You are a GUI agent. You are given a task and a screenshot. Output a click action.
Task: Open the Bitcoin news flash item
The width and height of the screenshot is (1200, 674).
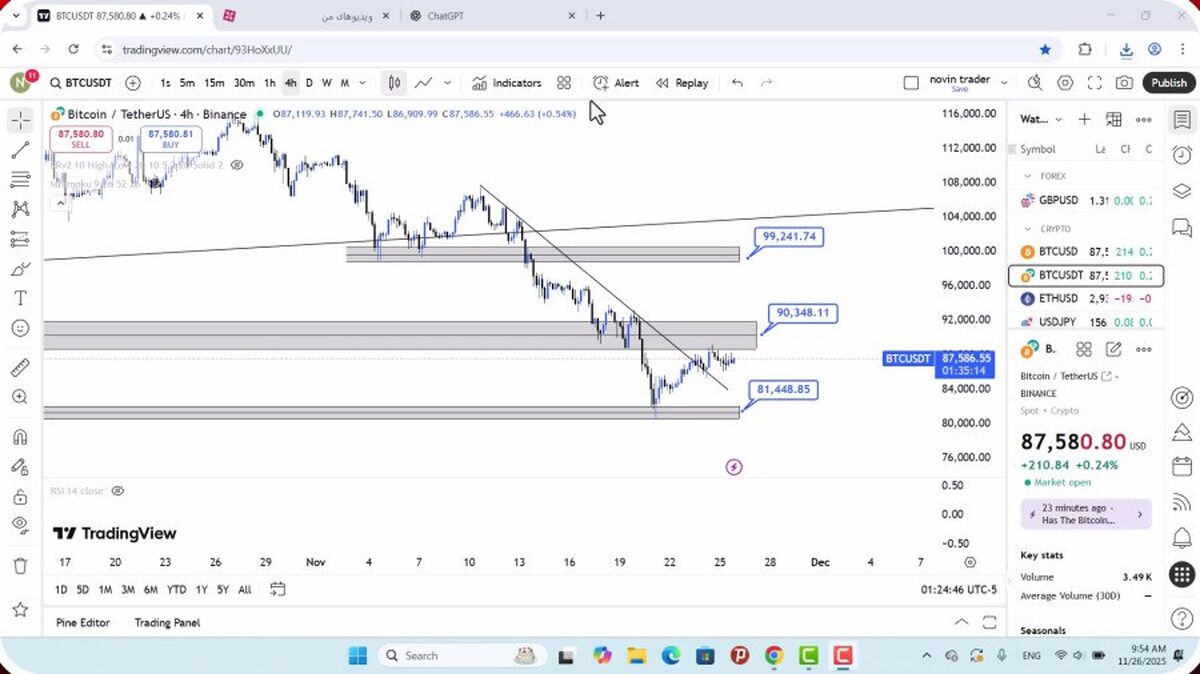[x=1086, y=514]
